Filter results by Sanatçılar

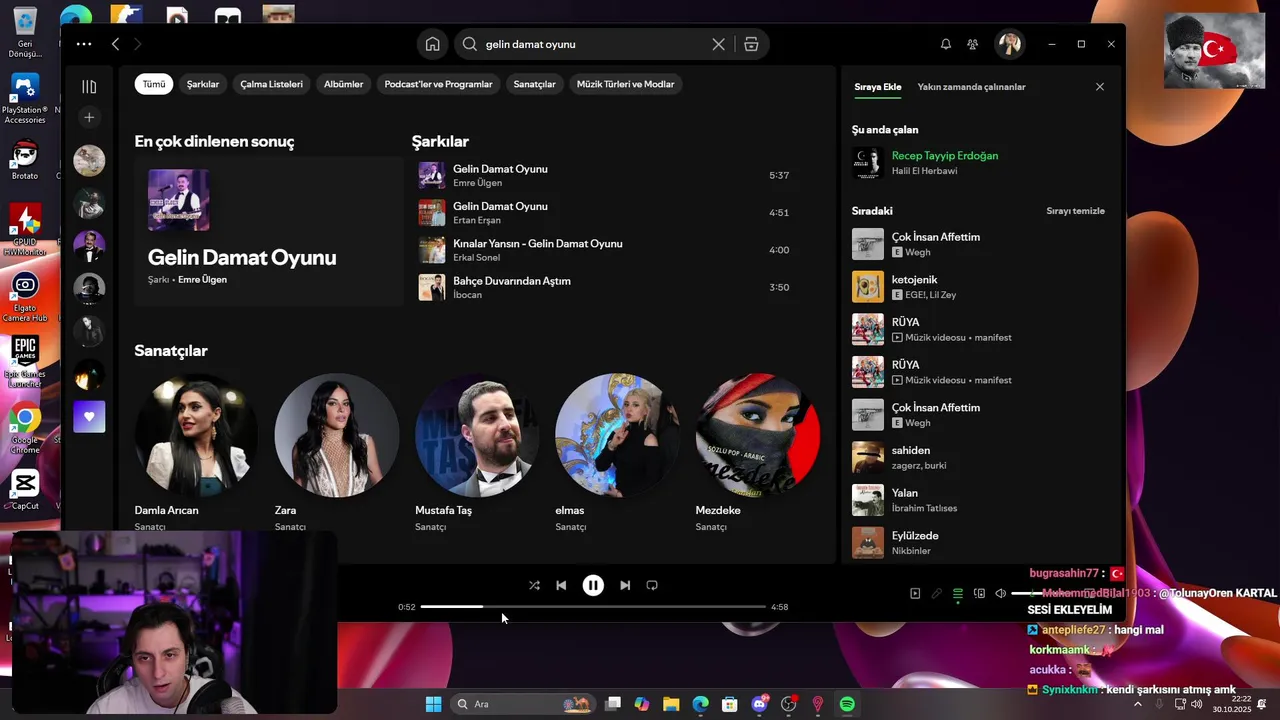[x=535, y=84]
